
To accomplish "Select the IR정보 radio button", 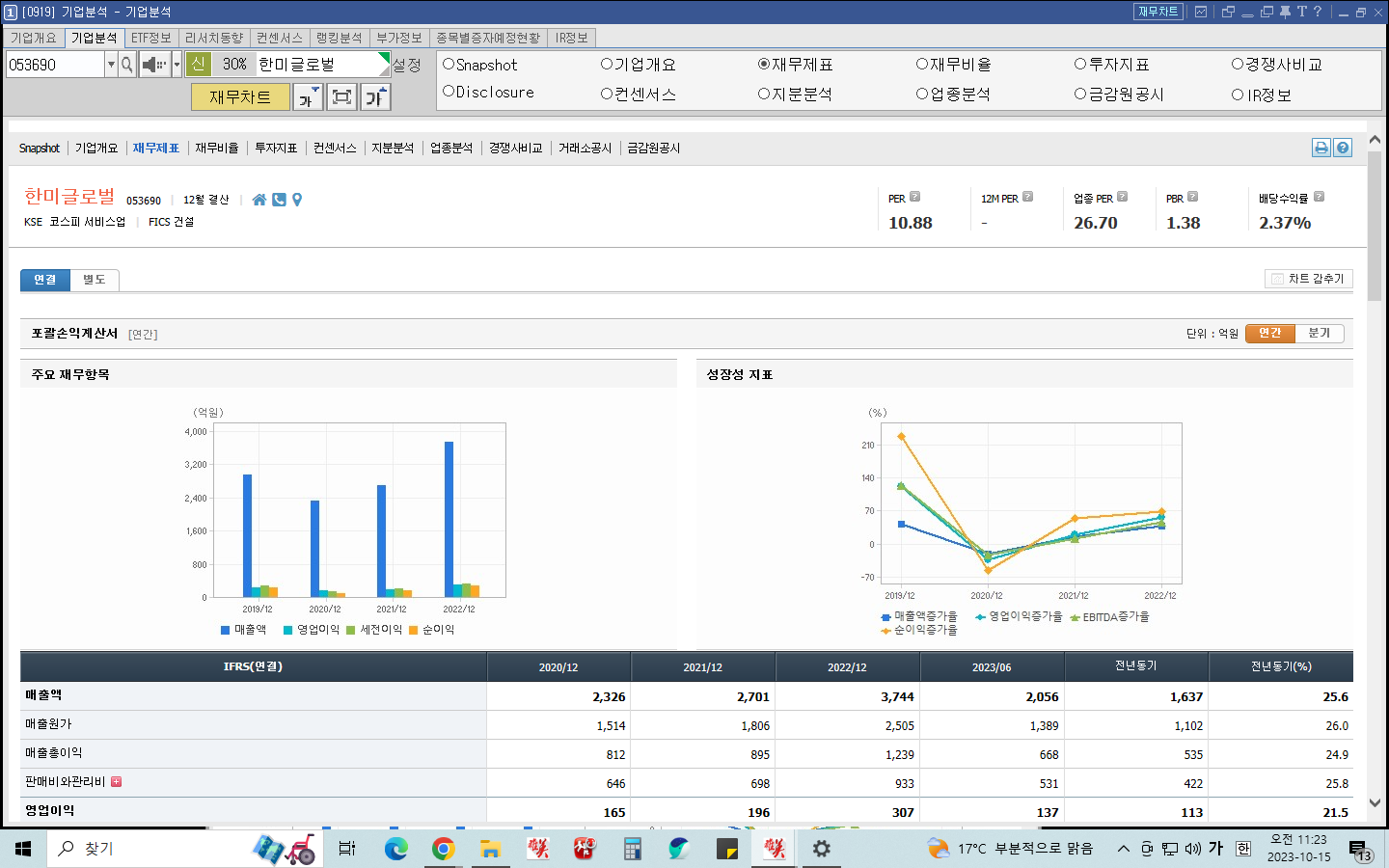I will 1238,95.
